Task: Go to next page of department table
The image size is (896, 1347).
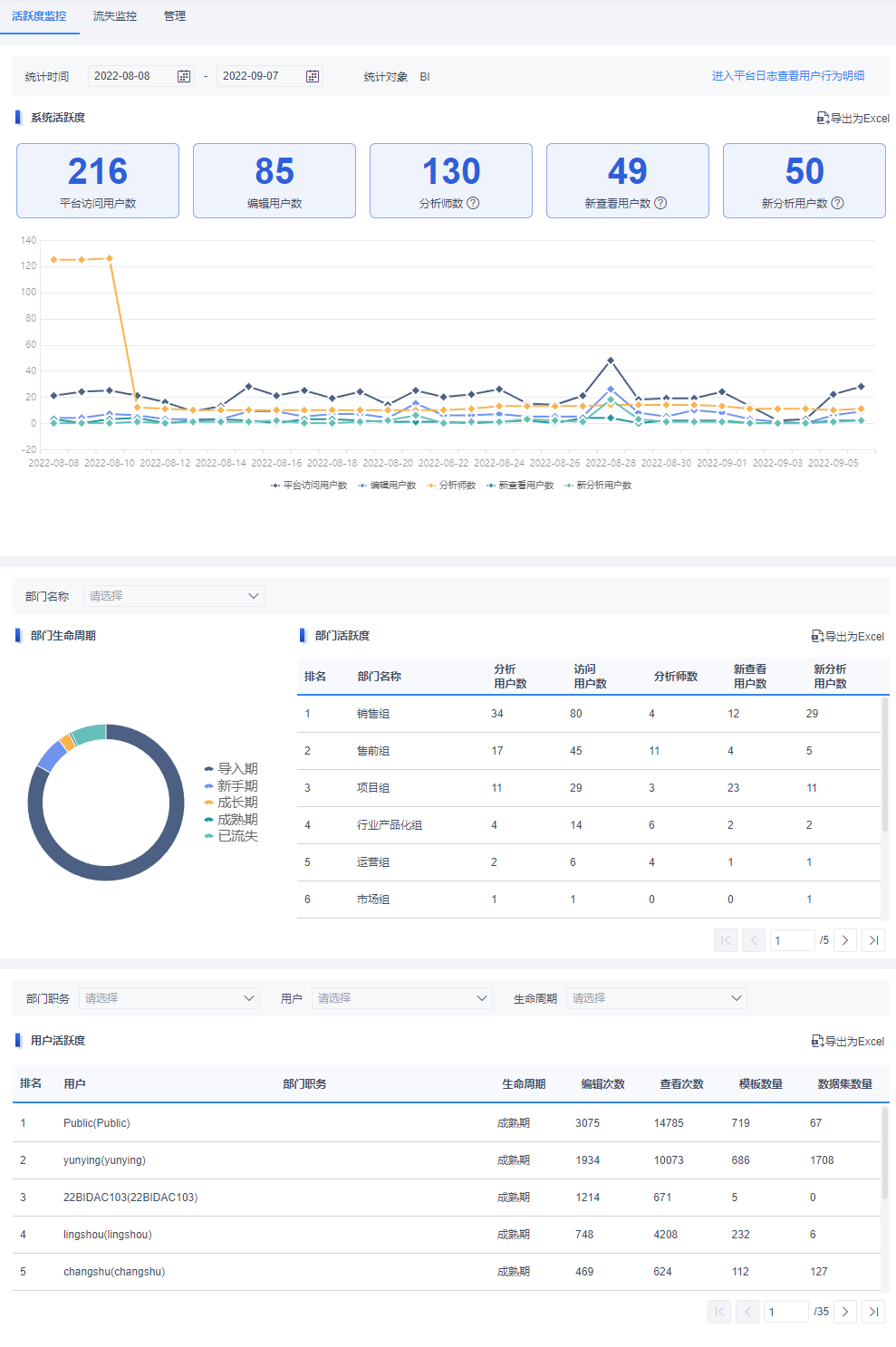Action: [x=845, y=940]
